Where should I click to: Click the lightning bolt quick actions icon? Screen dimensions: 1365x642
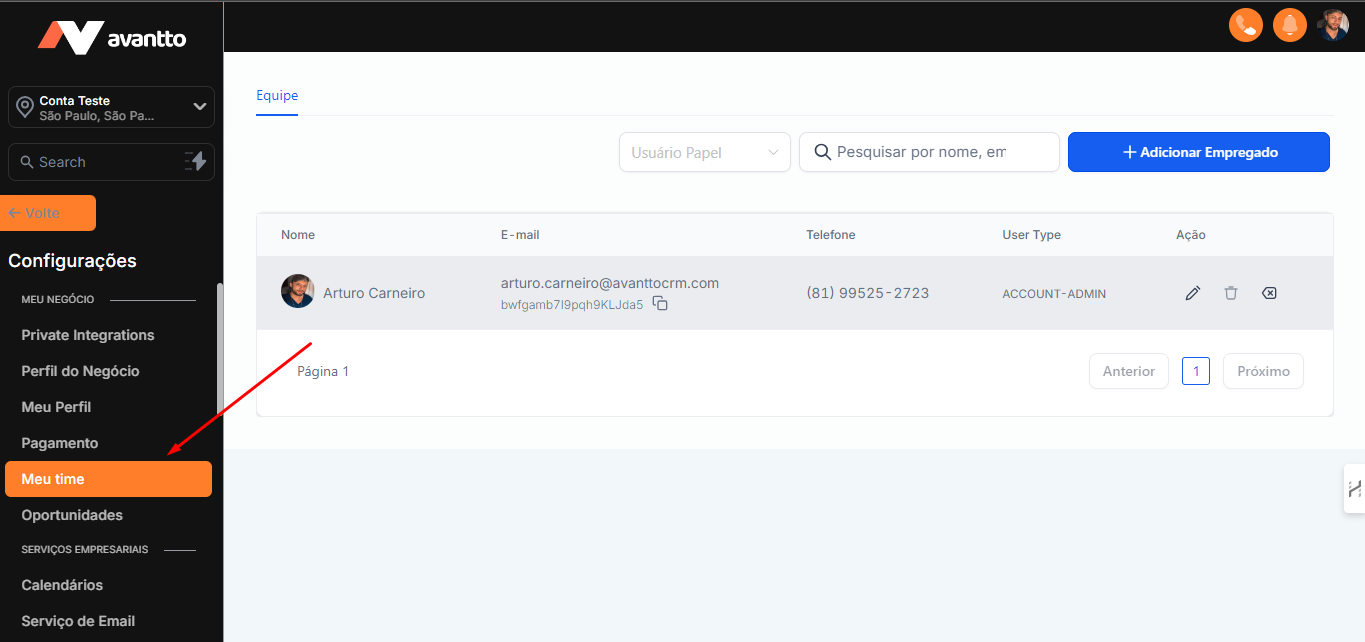coord(196,161)
